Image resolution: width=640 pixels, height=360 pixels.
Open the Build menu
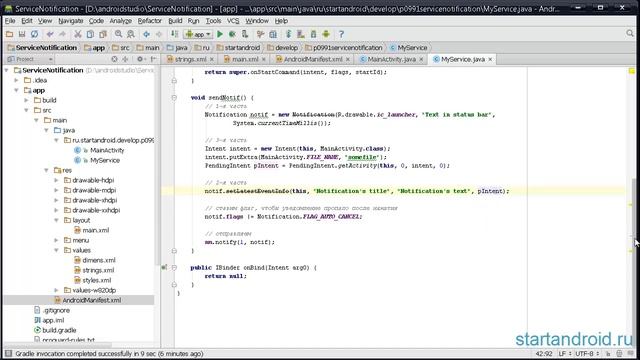[x=175, y=21]
